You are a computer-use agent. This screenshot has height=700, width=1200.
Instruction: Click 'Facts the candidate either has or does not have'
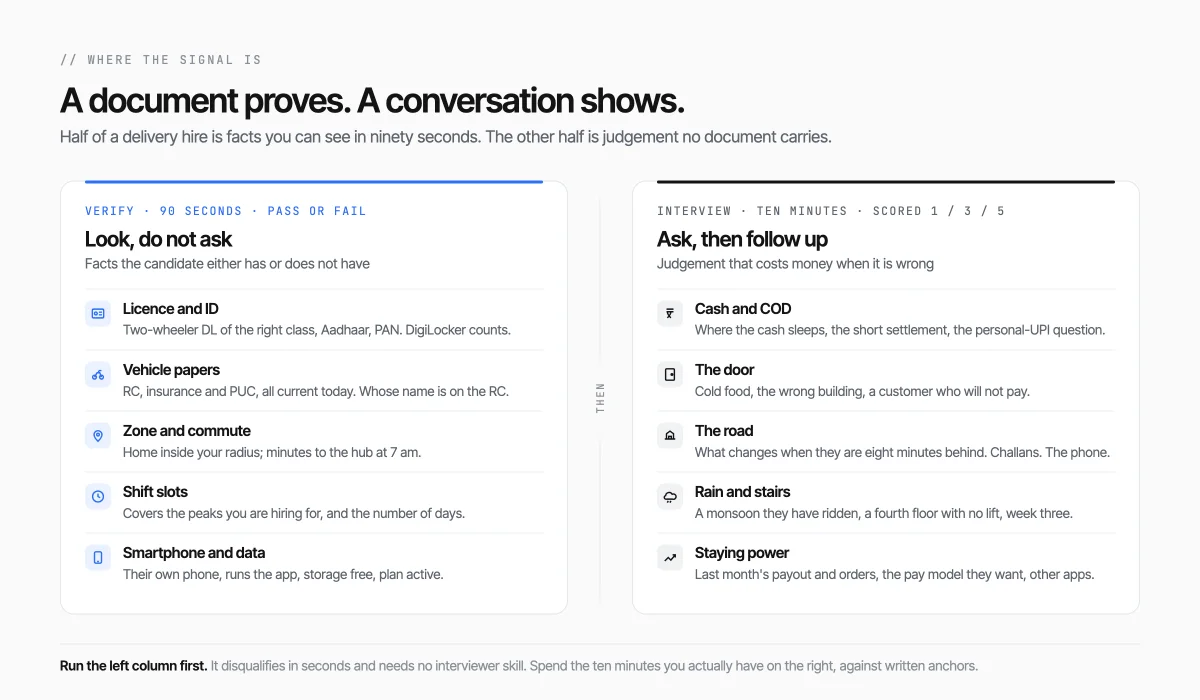pyautogui.click(x=227, y=264)
